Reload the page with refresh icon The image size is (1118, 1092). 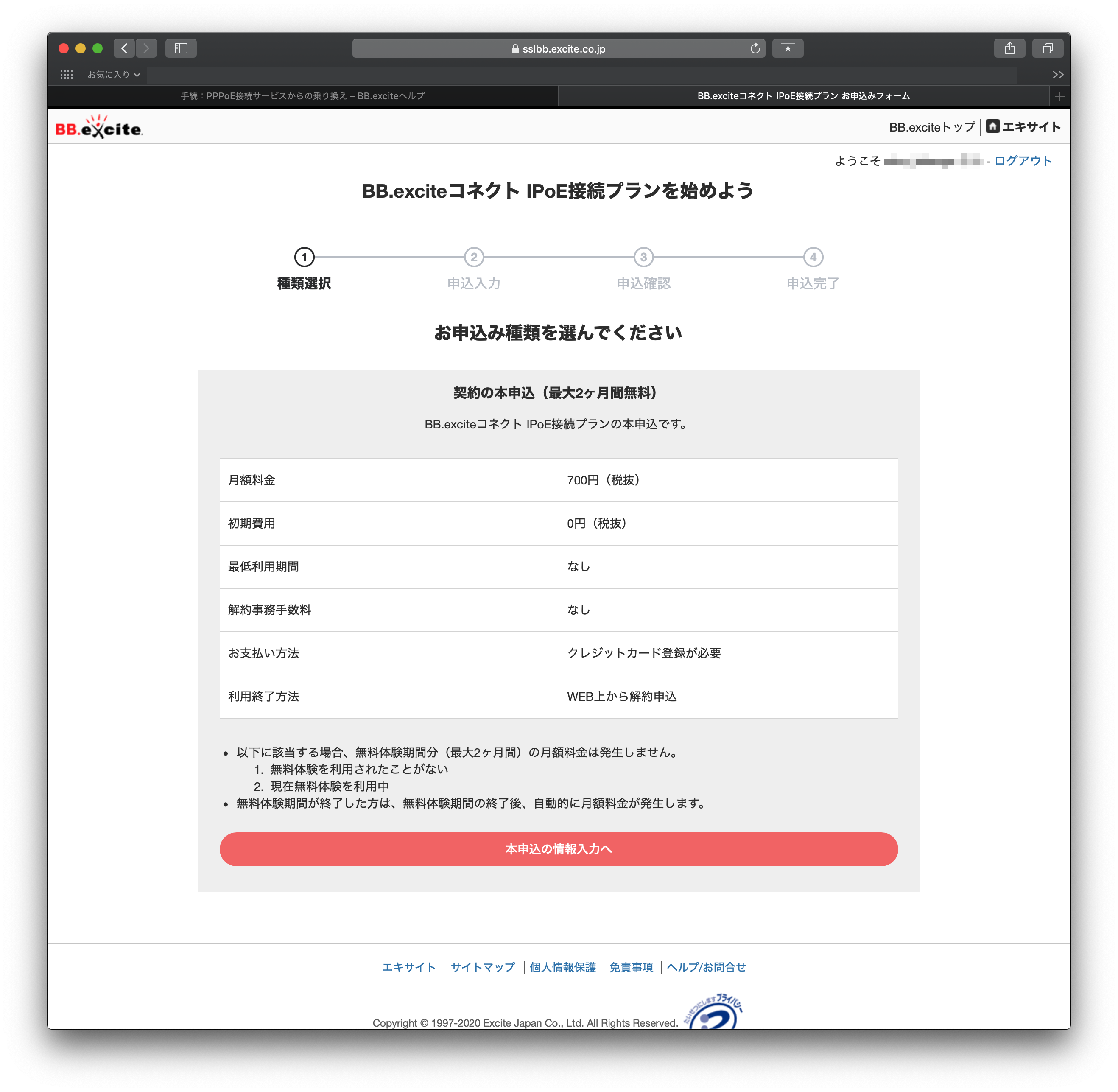755,48
